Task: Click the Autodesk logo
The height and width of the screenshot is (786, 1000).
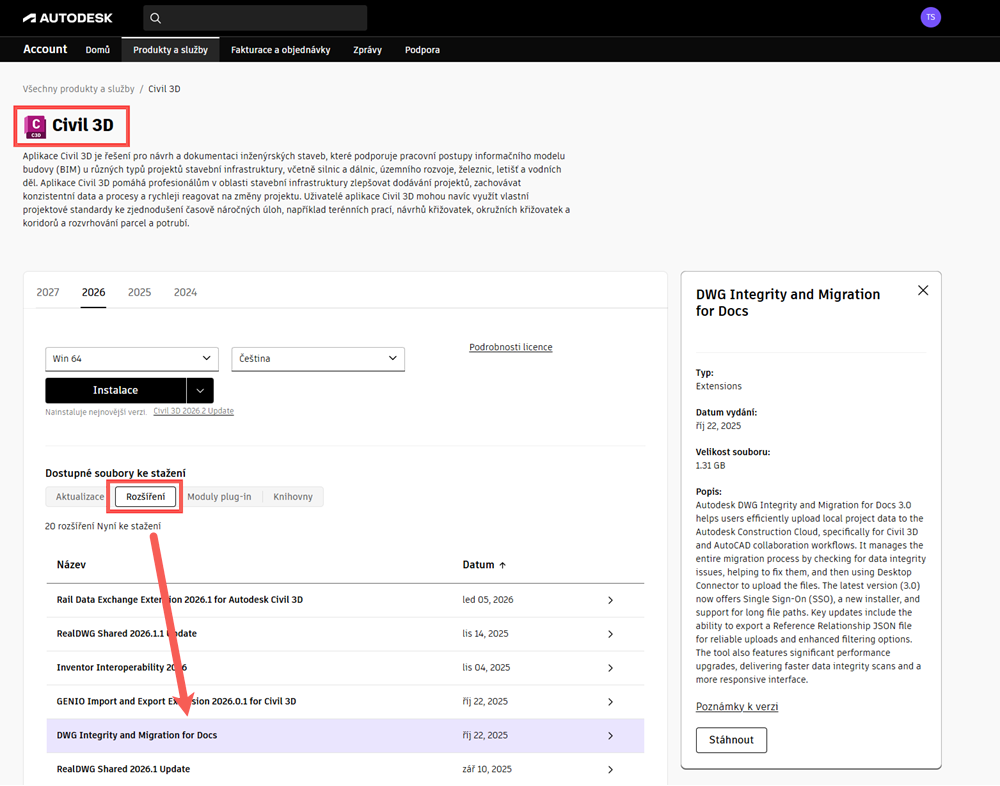Action: (68, 18)
